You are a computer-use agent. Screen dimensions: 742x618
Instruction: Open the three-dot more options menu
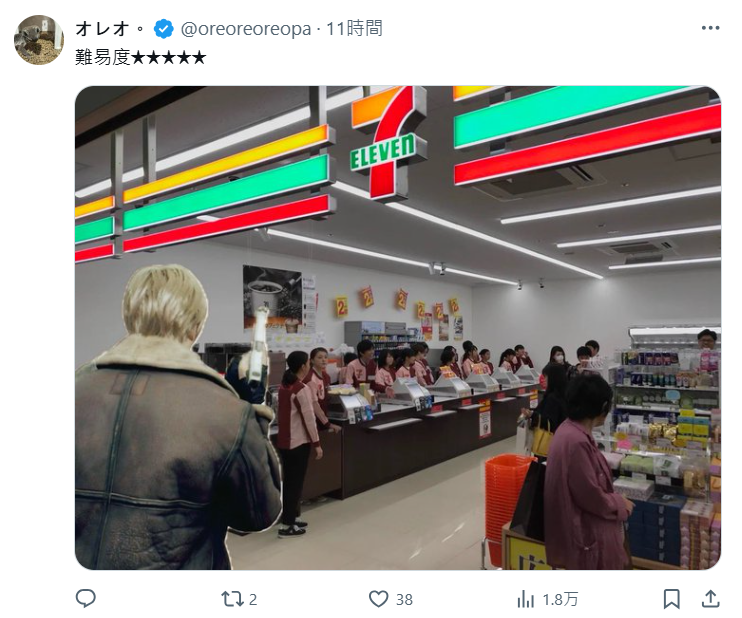pyautogui.click(x=710, y=28)
